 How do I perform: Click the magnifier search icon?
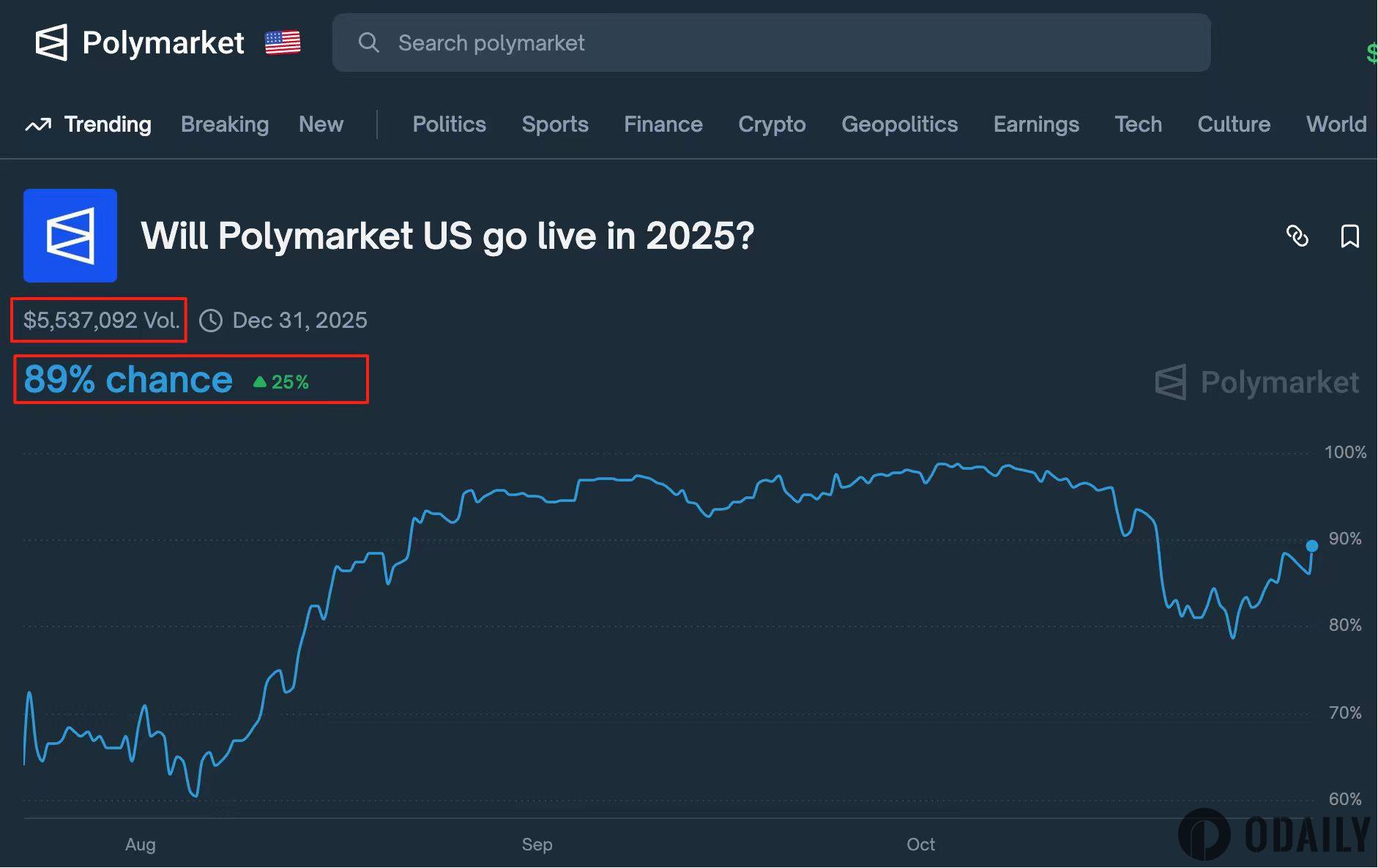click(x=368, y=42)
